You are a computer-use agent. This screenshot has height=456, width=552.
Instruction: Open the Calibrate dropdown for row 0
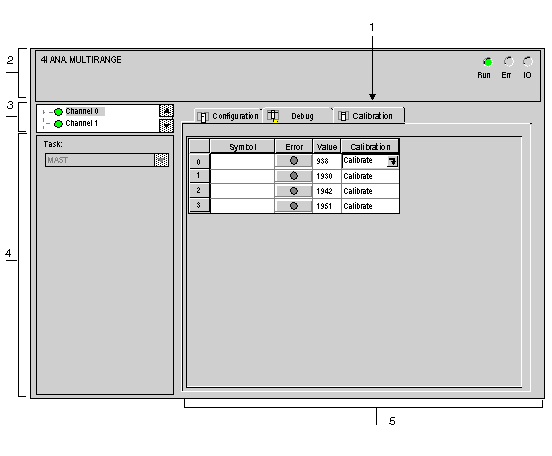click(392, 162)
